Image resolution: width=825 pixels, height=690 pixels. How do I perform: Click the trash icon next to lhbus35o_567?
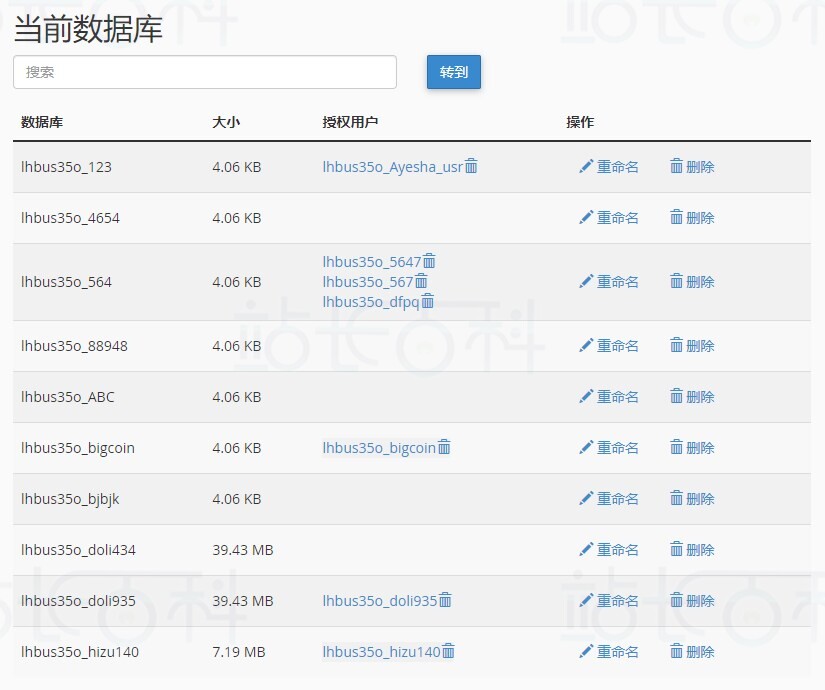point(421,281)
